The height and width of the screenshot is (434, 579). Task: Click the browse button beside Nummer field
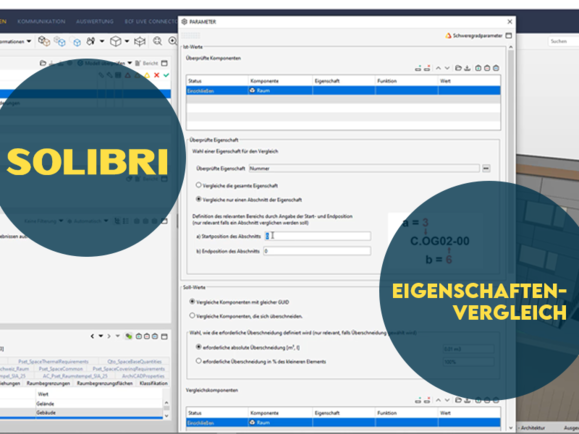[x=486, y=168]
